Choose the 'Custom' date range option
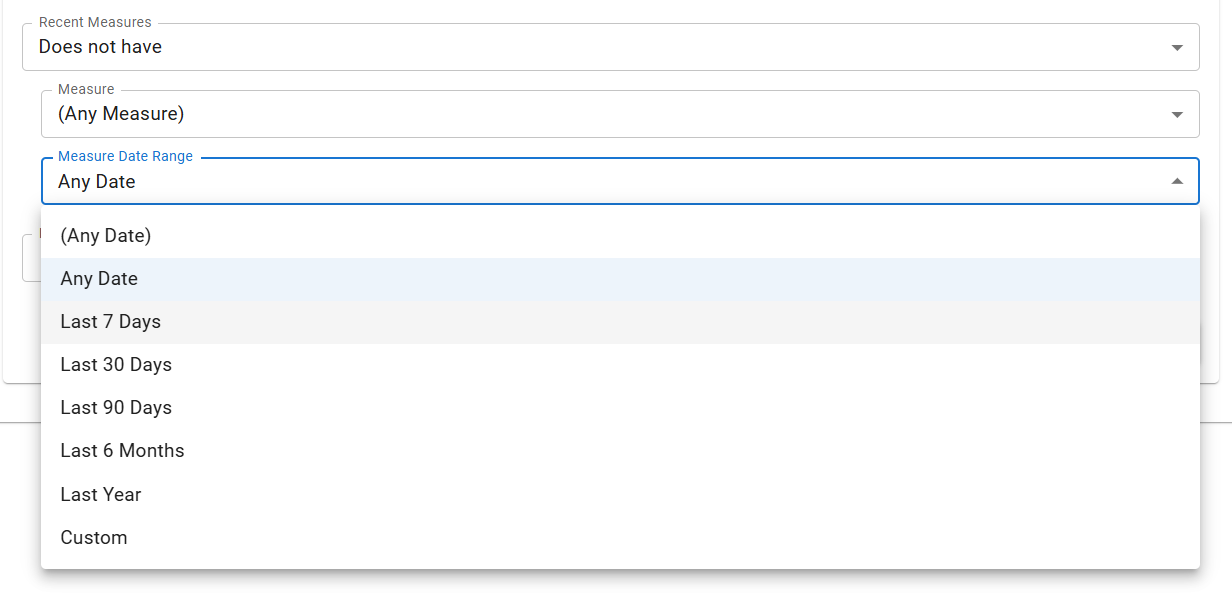 coord(620,538)
